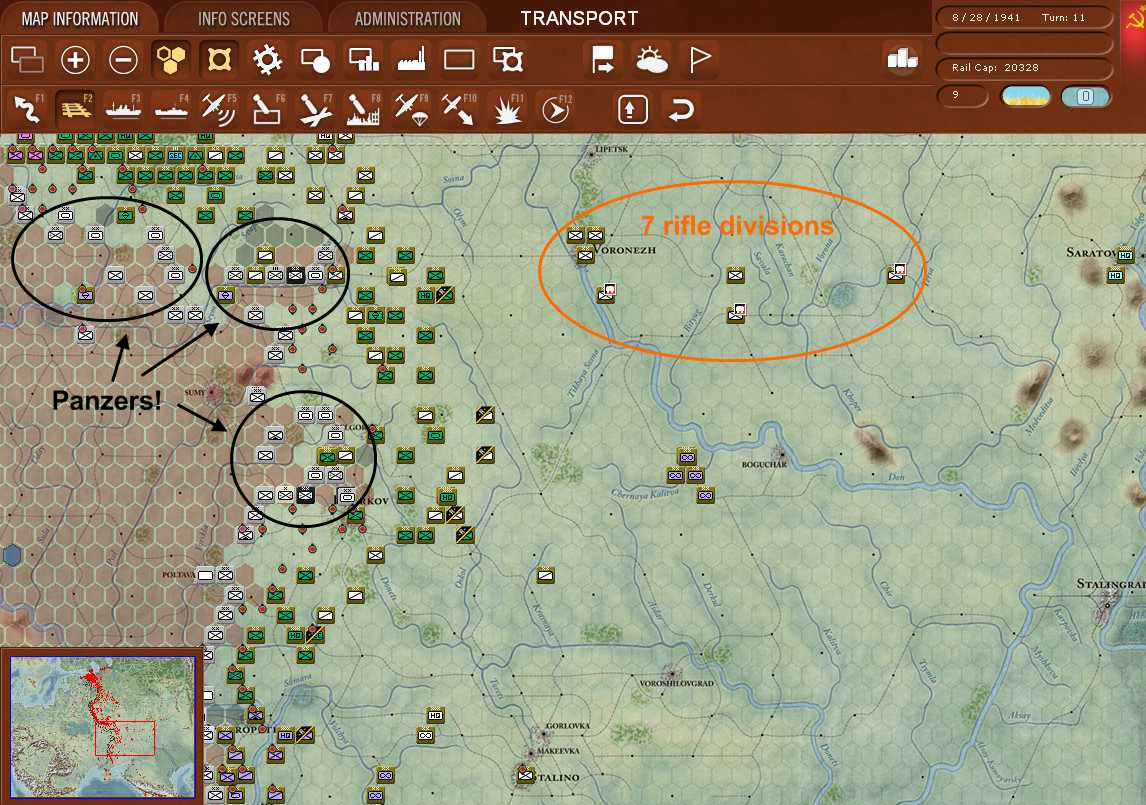Click the teal pill showing 0
The image size is (1146, 805).
(x=1085, y=97)
